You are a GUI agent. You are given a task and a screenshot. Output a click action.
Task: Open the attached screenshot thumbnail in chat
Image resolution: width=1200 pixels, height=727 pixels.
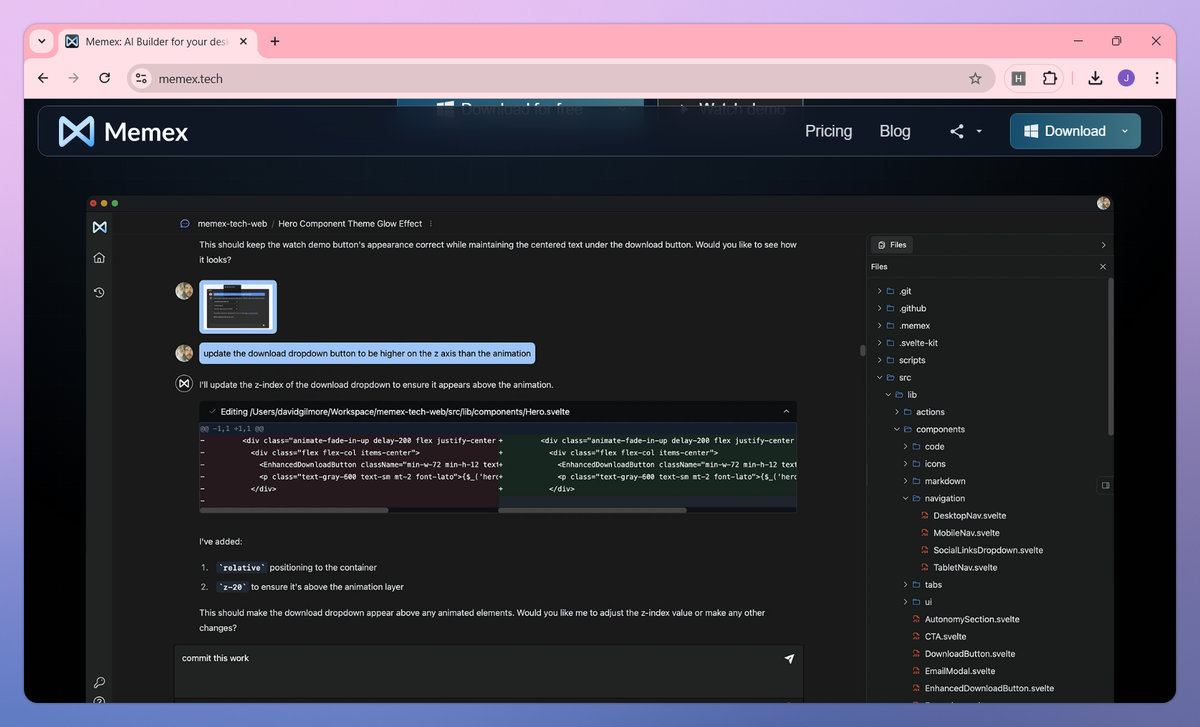click(x=238, y=306)
